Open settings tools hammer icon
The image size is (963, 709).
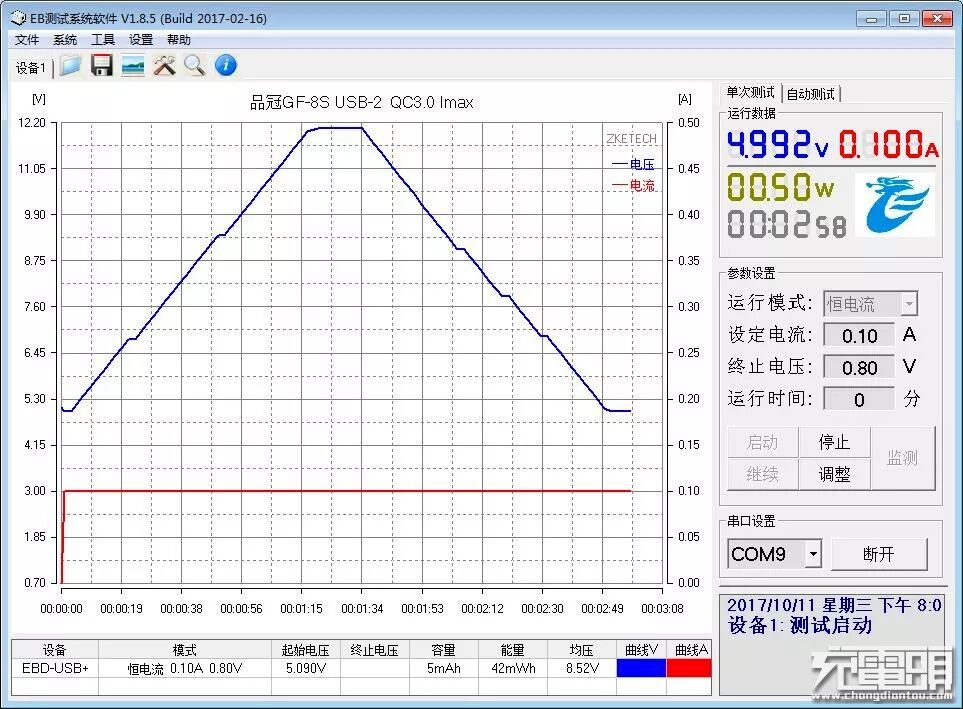pos(164,66)
